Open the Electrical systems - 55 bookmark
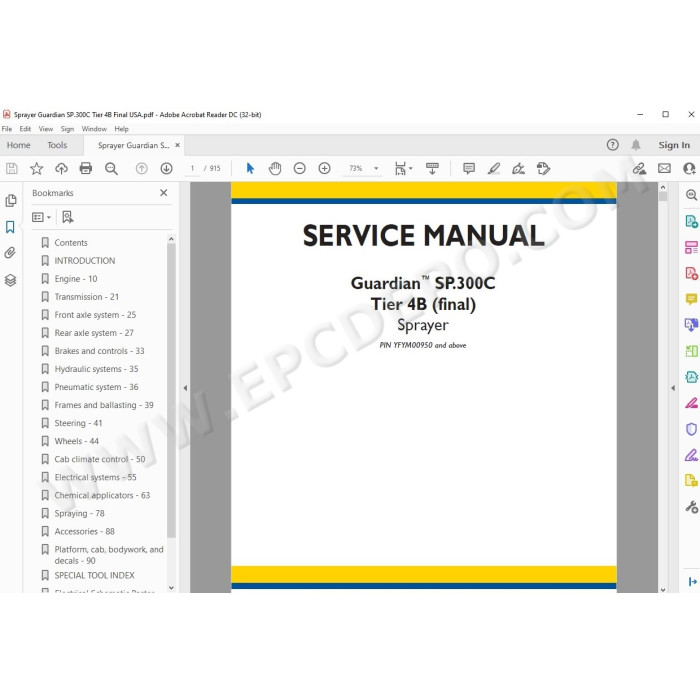Viewport: 700px width, 700px height. coord(96,477)
